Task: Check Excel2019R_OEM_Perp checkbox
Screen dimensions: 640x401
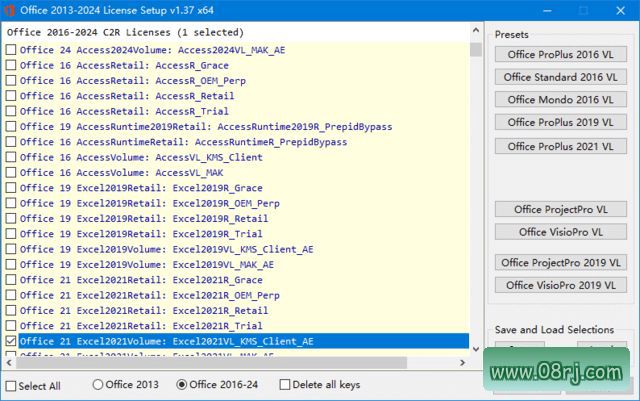Action: click(11, 203)
